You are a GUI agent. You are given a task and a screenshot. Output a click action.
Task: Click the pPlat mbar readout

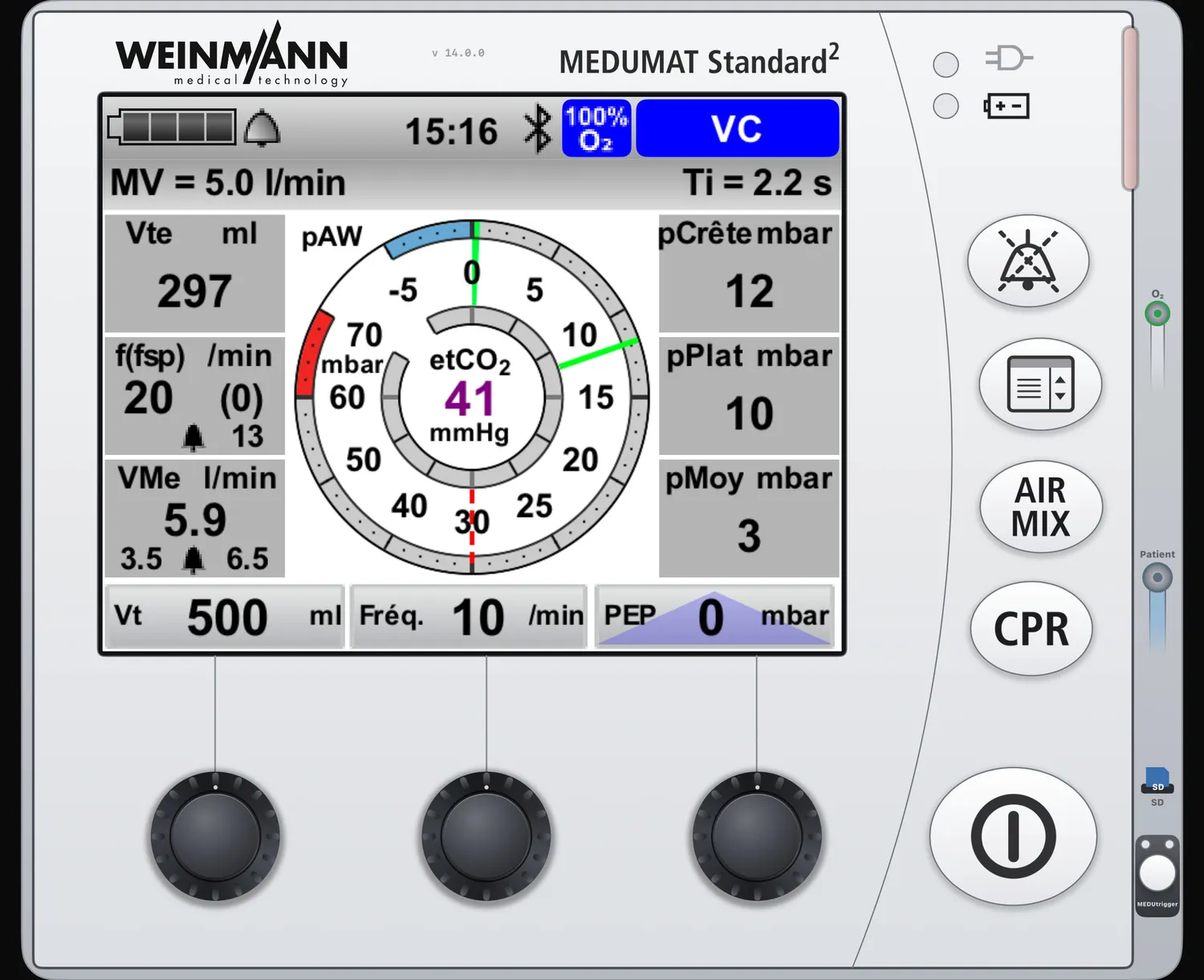click(x=749, y=396)
